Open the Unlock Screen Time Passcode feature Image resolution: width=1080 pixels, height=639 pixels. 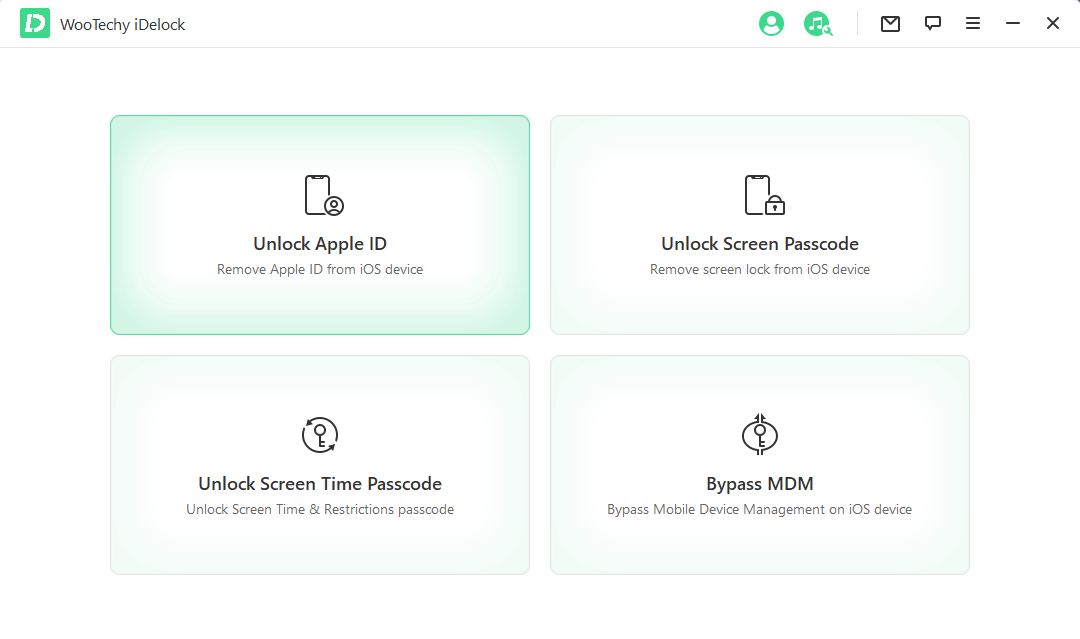319,465
